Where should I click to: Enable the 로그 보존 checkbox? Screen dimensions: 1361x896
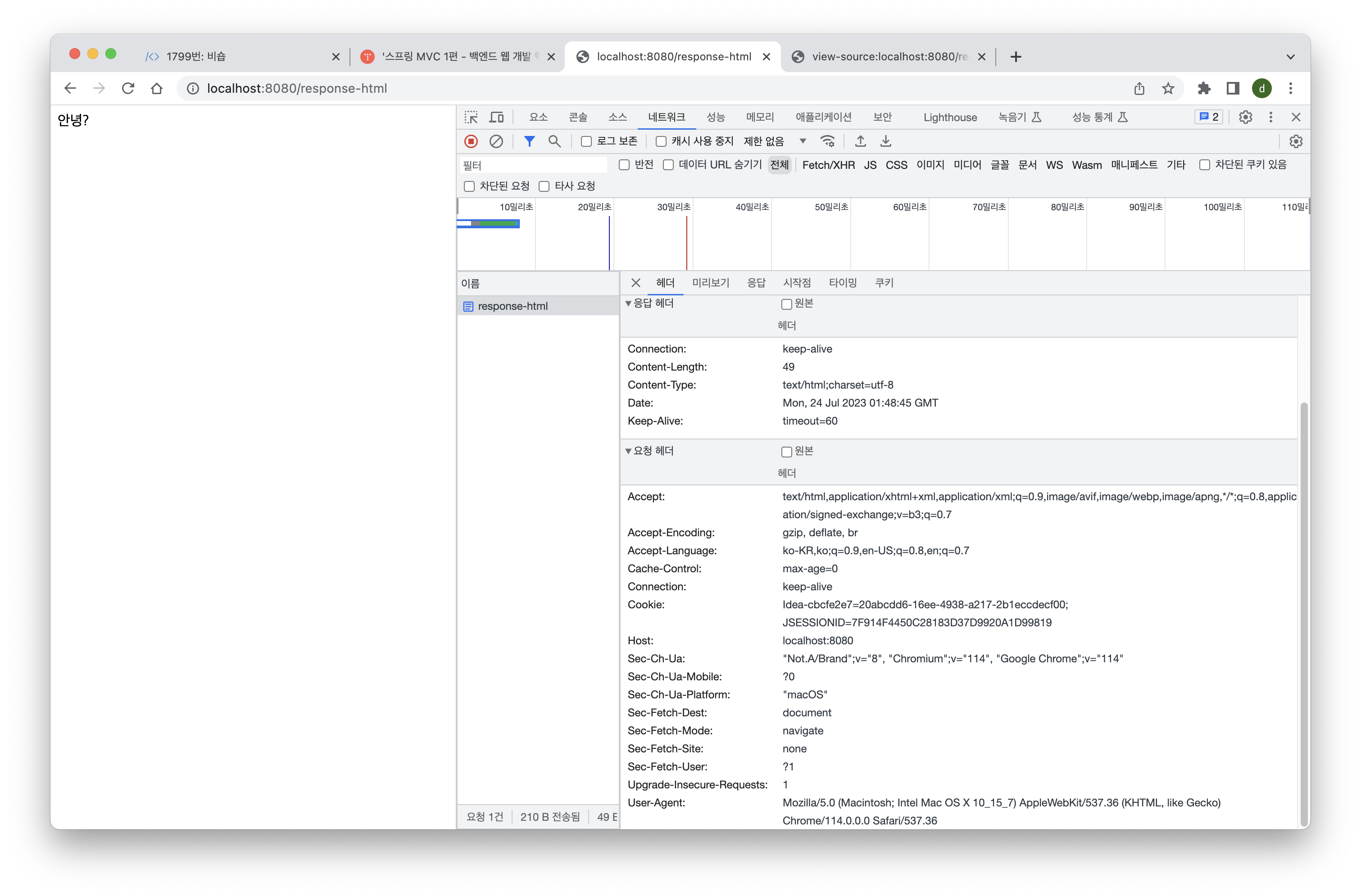tap(586, 142)
